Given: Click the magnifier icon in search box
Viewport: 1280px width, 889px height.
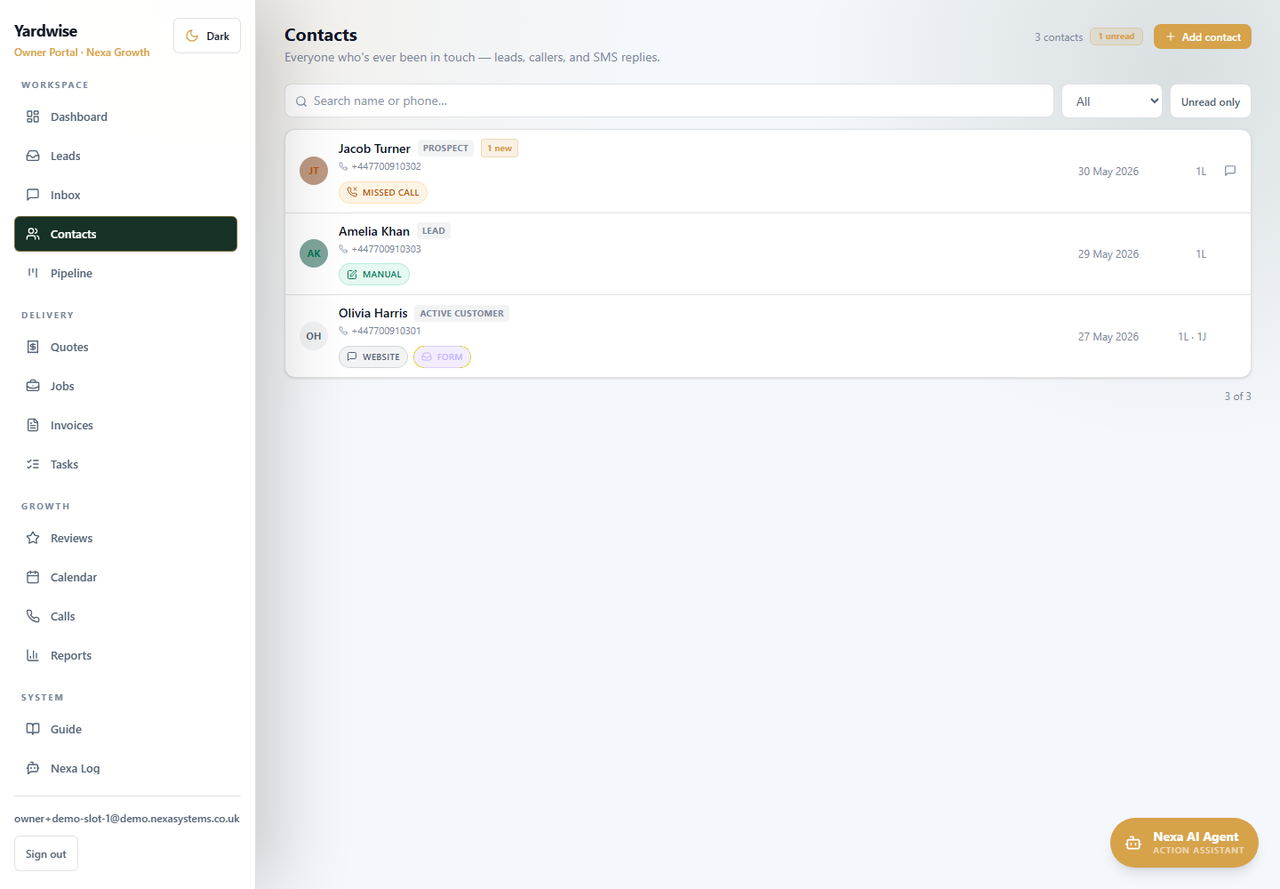Looking at the screenshot, I should pos(301,101).
